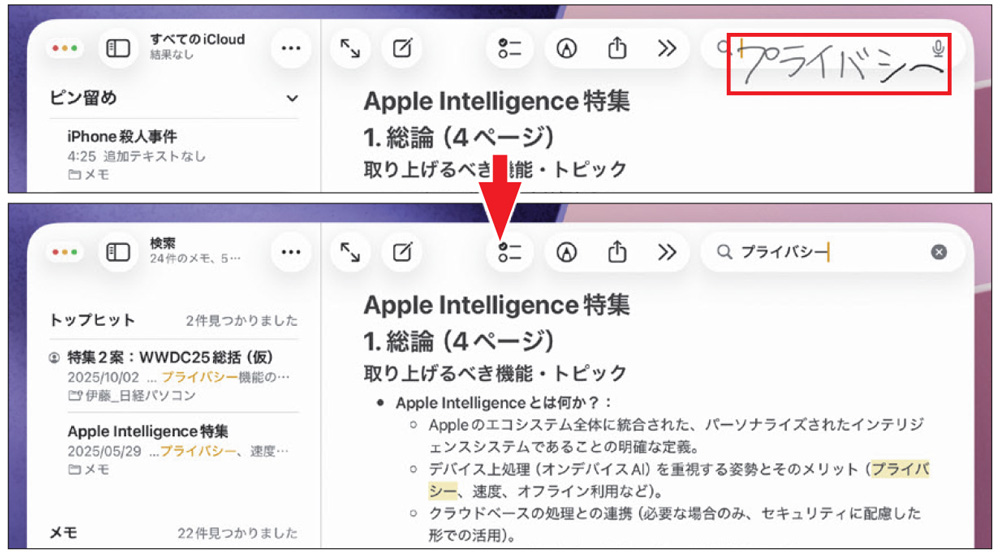Open search result Apple Intelligence特集 dated 2025/05/29
This screenshot has width=1000, height=556.
pos(174,450)
